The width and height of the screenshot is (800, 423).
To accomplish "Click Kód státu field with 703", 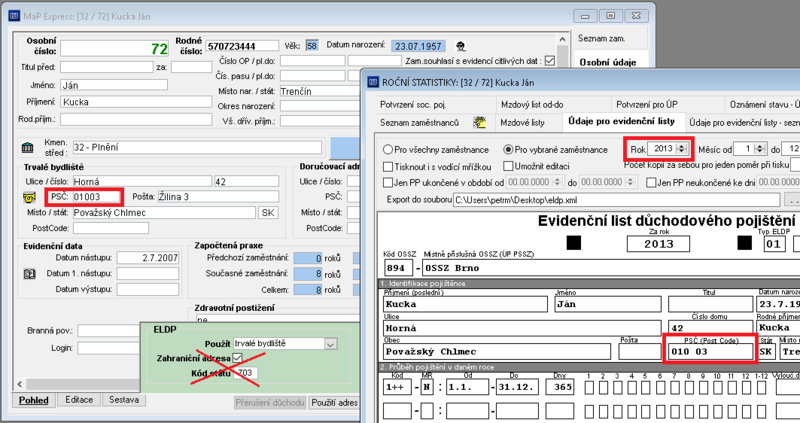I will point(246,373).
